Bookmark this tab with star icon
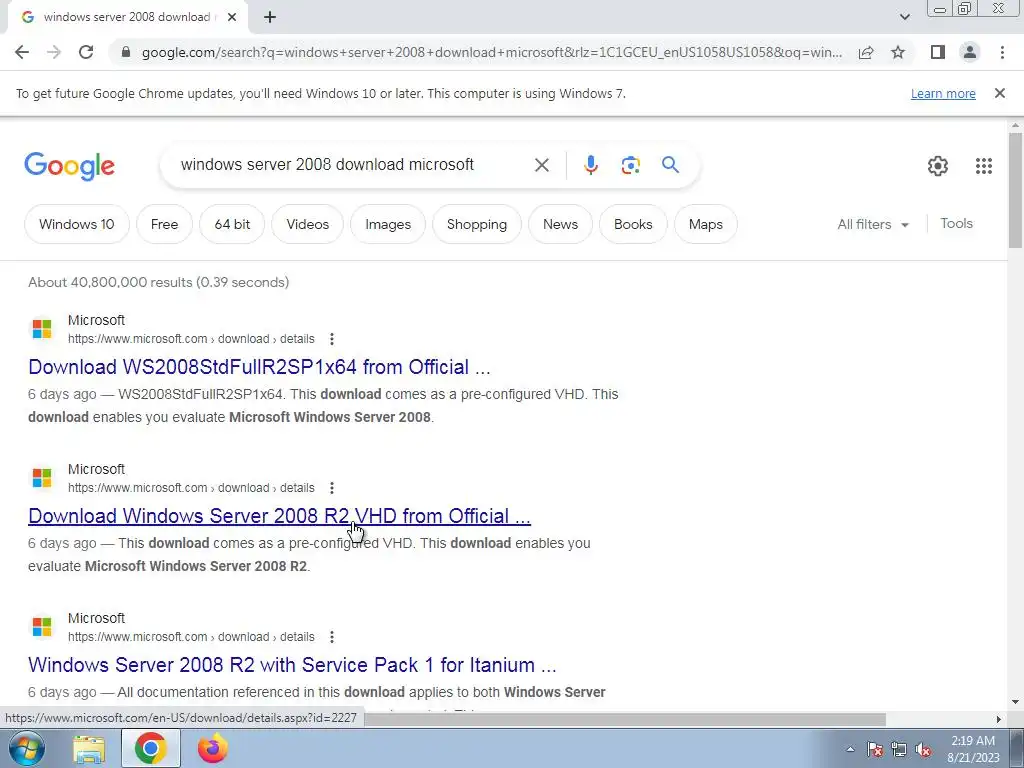 898,52
